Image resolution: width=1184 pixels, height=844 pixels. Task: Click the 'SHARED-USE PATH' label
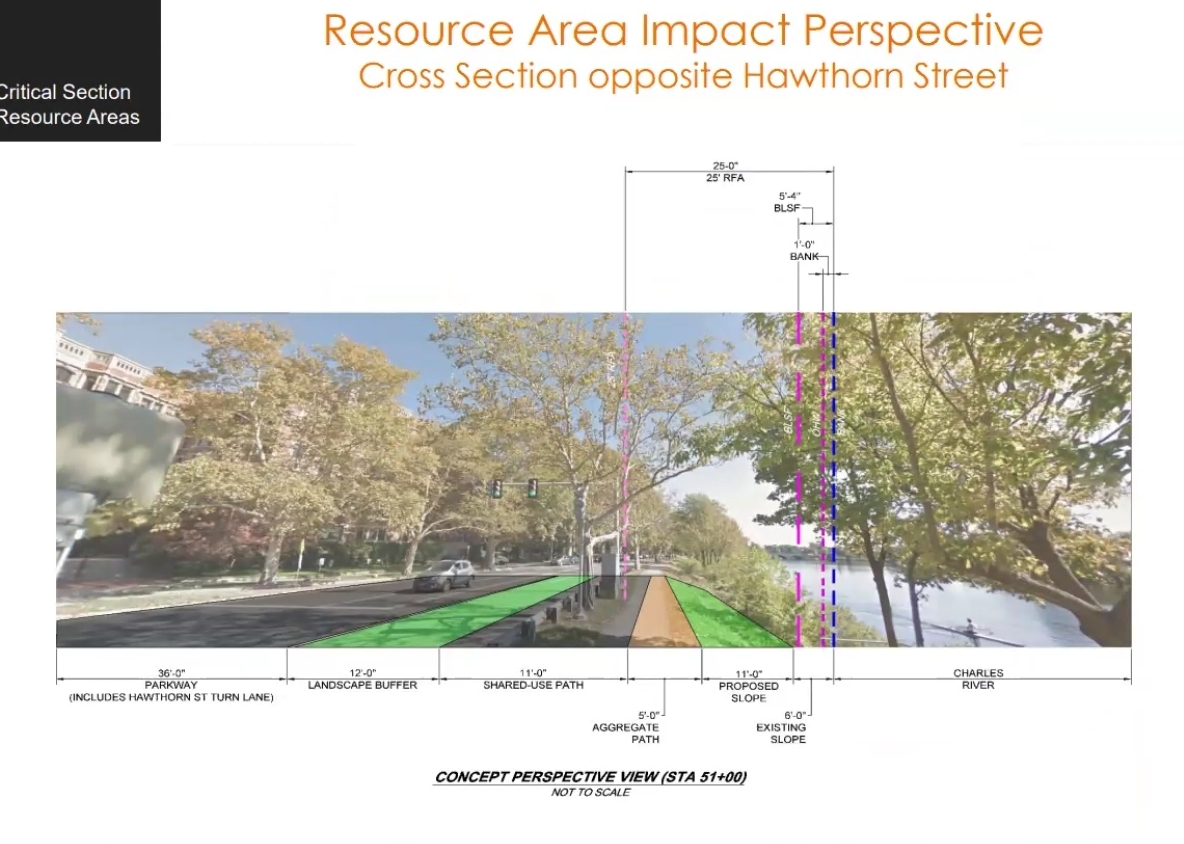533,680
